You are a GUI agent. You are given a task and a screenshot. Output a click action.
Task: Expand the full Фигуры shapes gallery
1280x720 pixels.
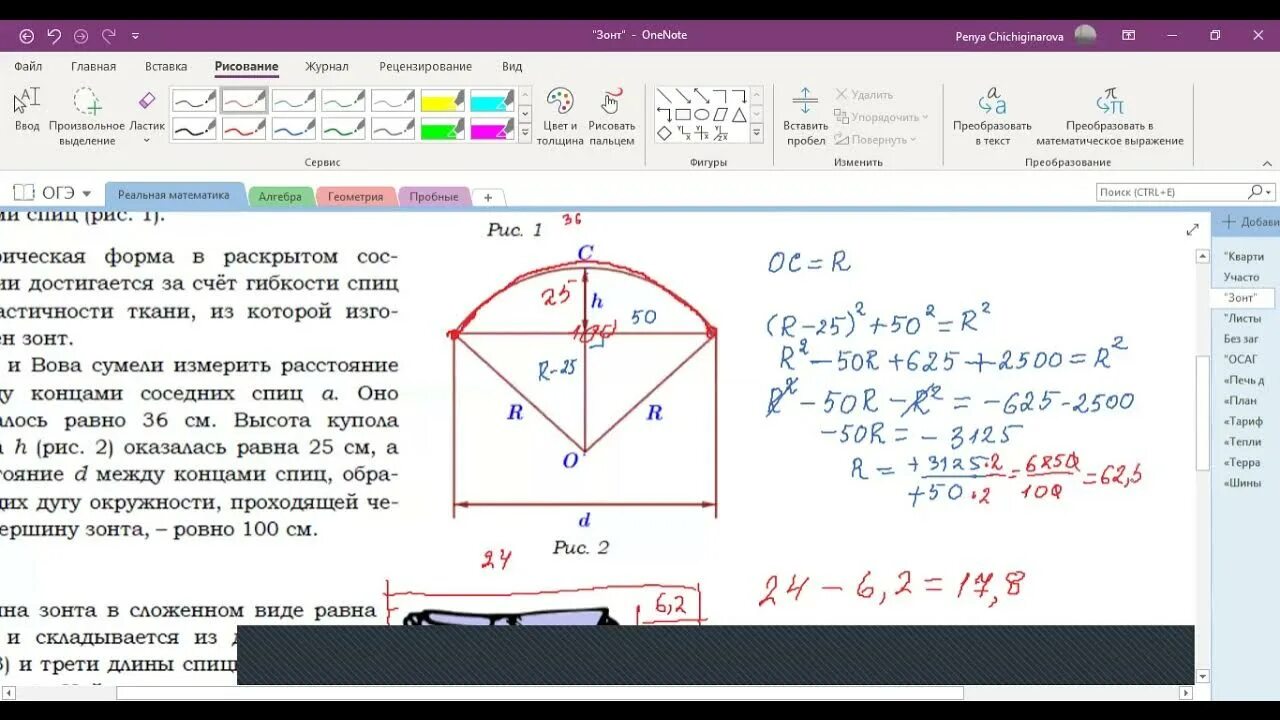[757, 133]
